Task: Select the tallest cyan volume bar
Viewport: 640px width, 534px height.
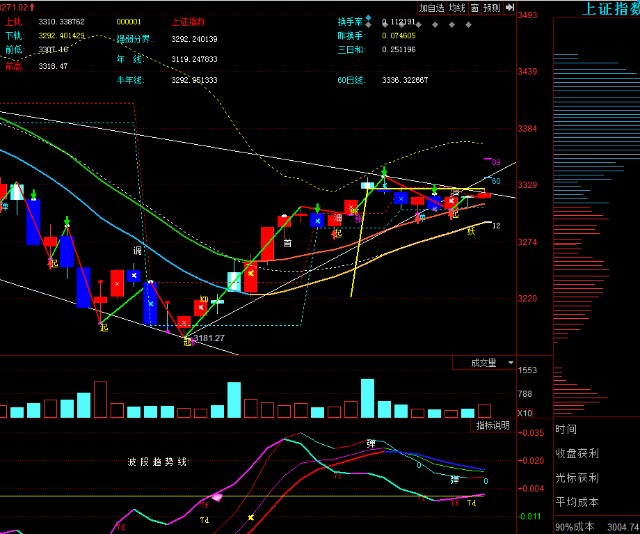Action: 367,398
